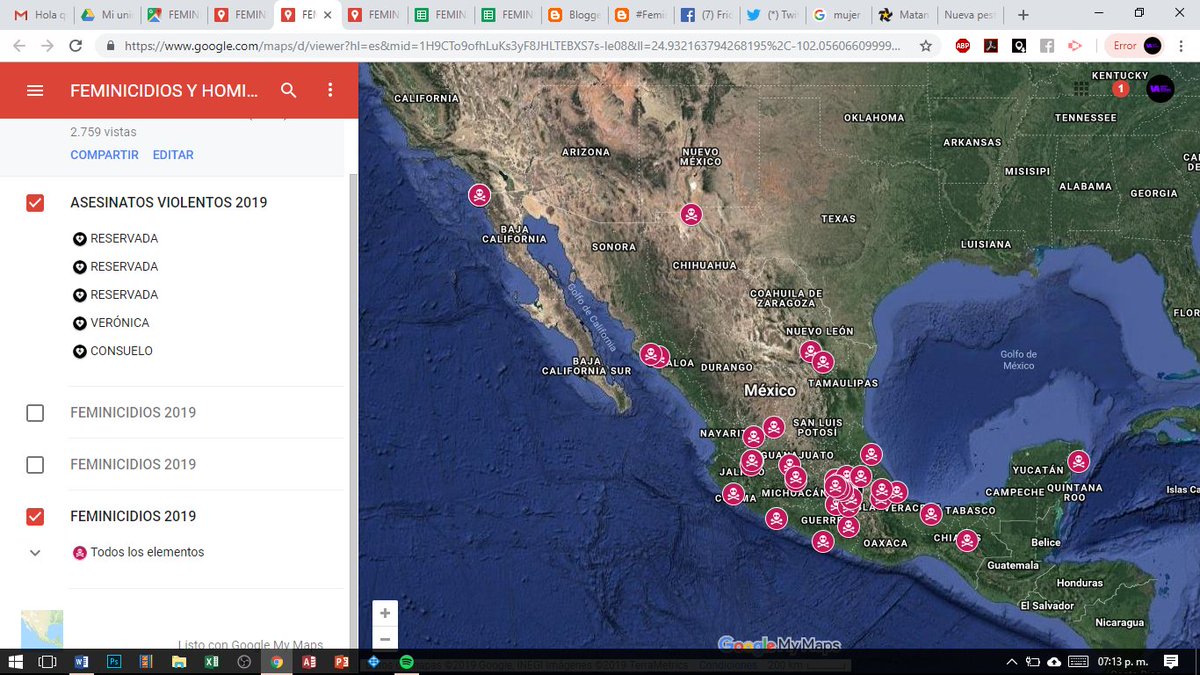Image resolution: width=1200 pixels, height=675 pixels.
Task: Go back in browser history
Action: [19, 46]
